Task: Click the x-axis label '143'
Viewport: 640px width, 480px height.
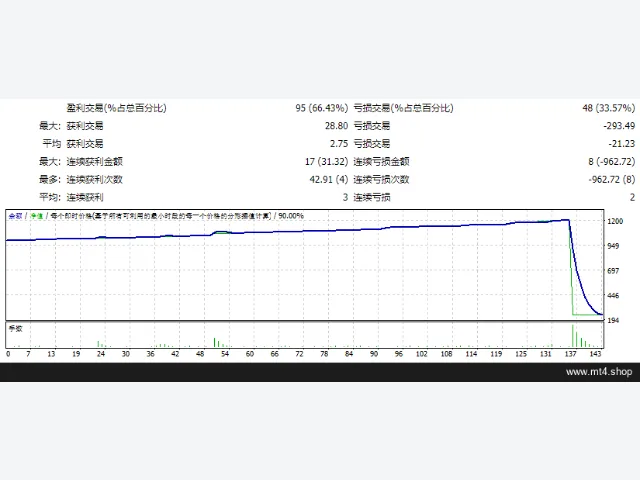Action: click(596, 354)
